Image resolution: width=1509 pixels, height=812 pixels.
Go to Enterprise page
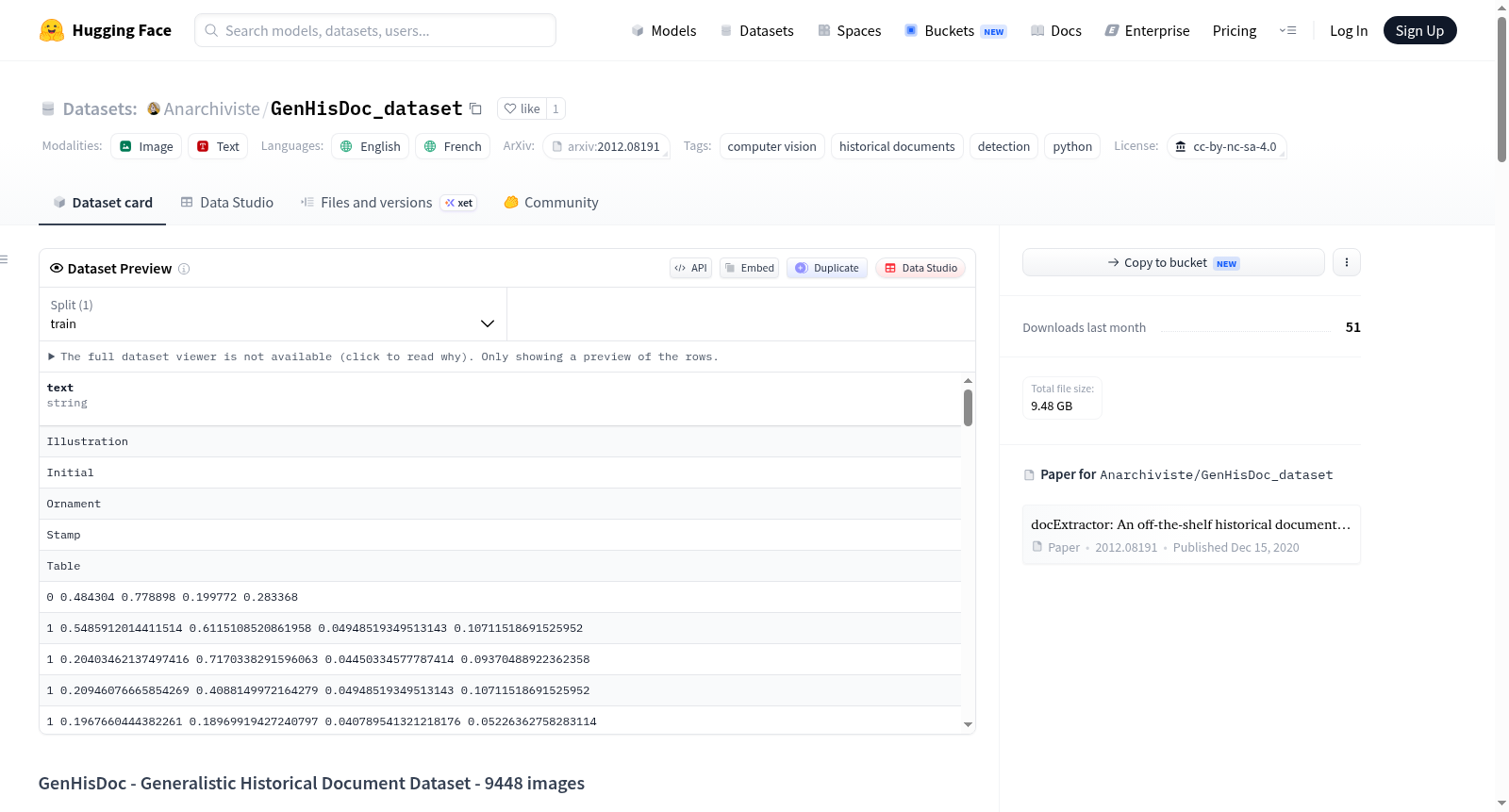pos(1148,30)
